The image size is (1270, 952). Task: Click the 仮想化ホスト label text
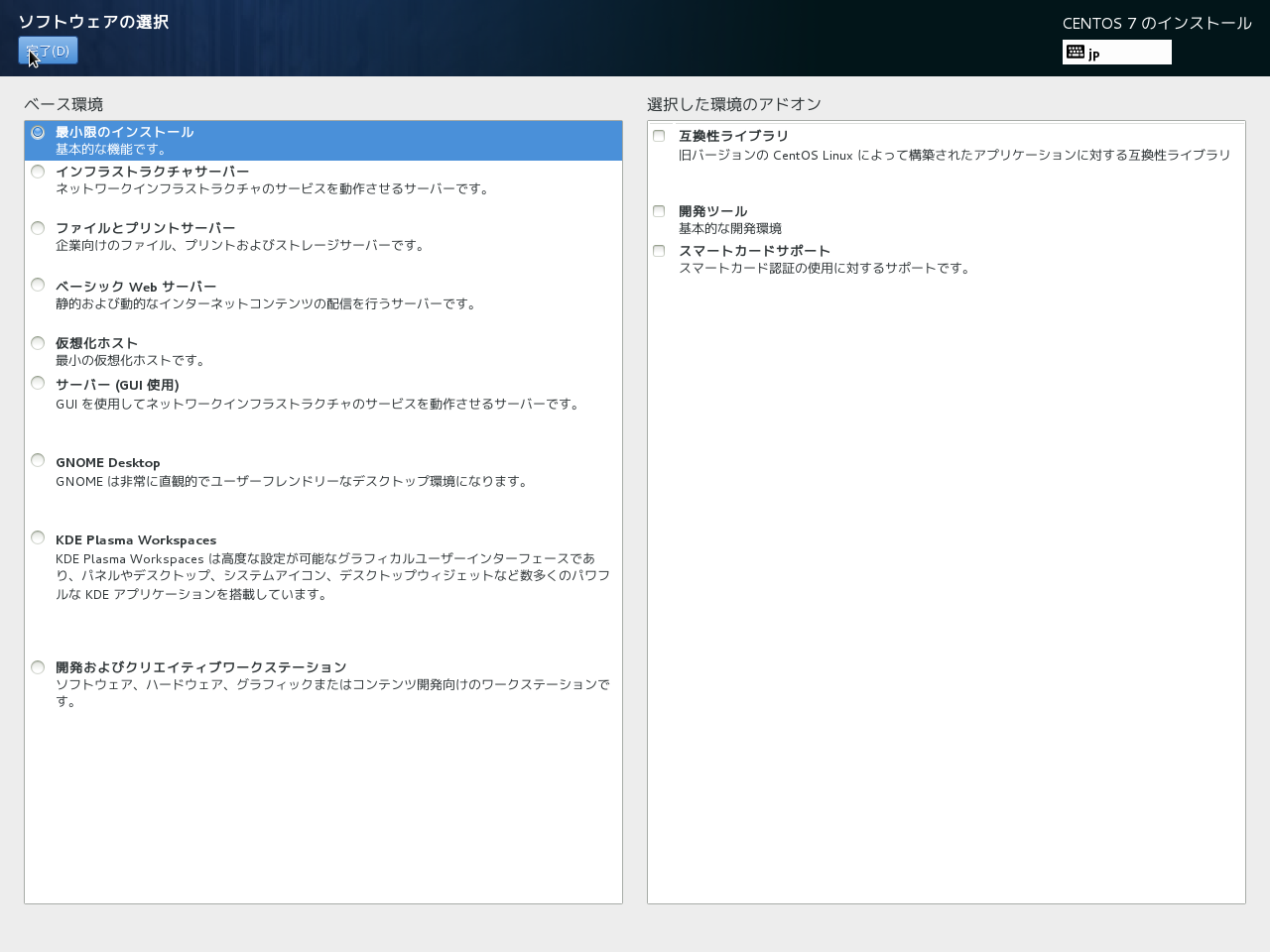(96, 343)
